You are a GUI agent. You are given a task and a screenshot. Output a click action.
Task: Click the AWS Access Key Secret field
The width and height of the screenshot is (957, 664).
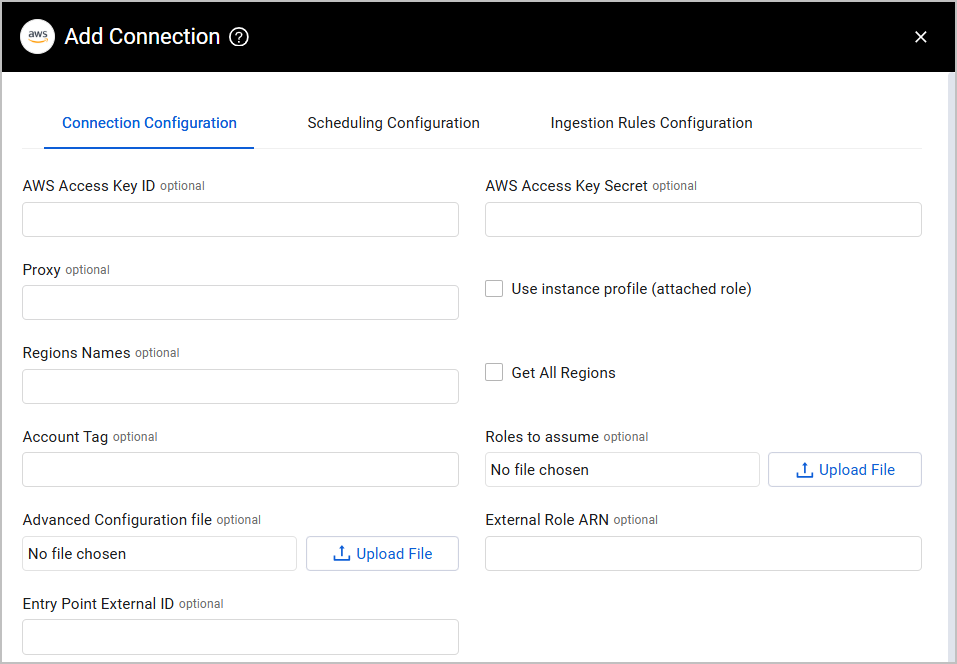(703, 220)
